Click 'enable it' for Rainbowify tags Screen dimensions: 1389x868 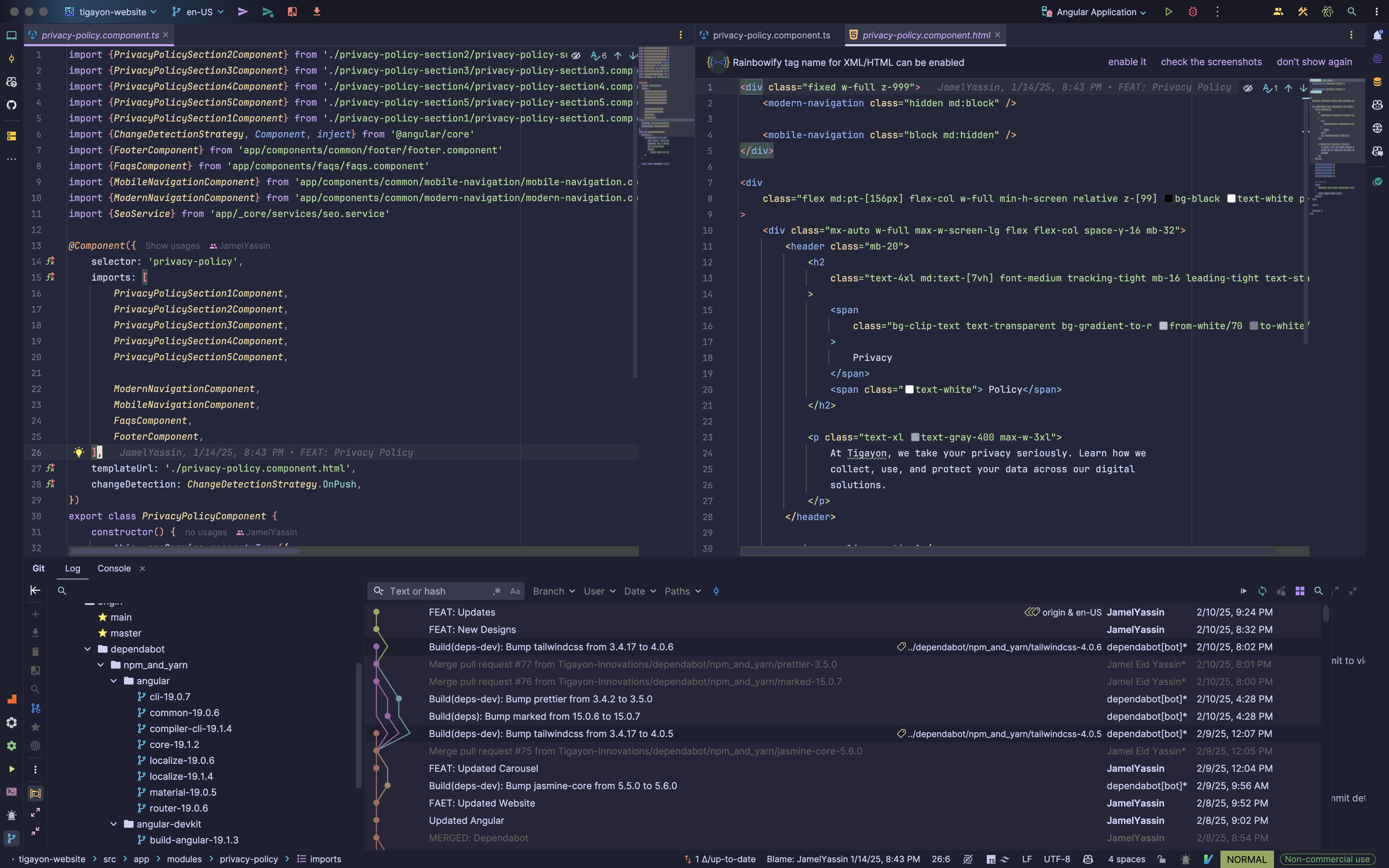point(1127,62)
